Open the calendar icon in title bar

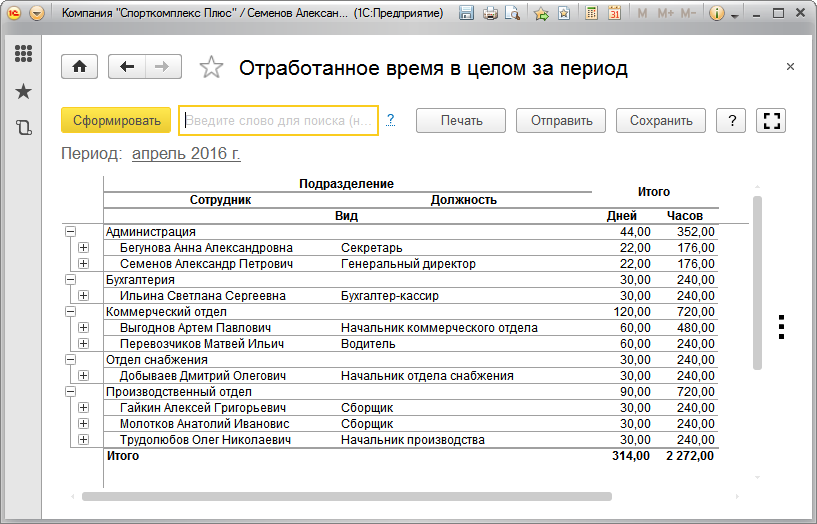click(614, 14)
